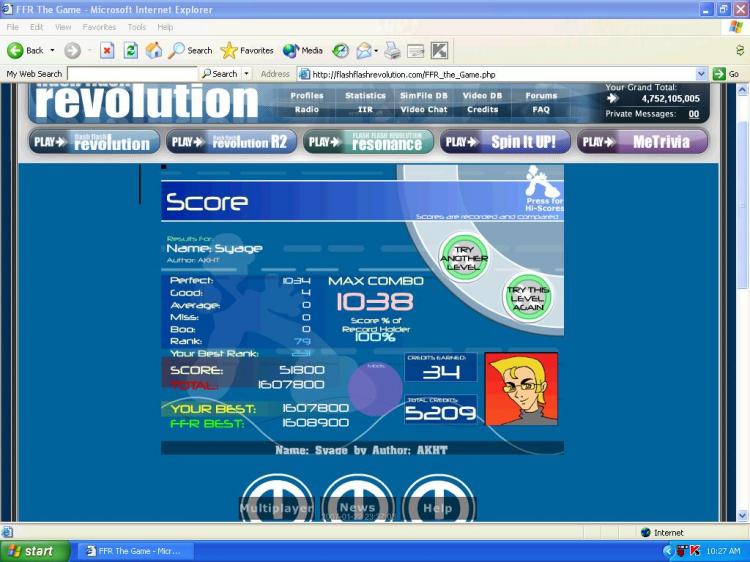Screen dimensions: 750x562
Task: Open the SimFile DB link
Action: 424,96
